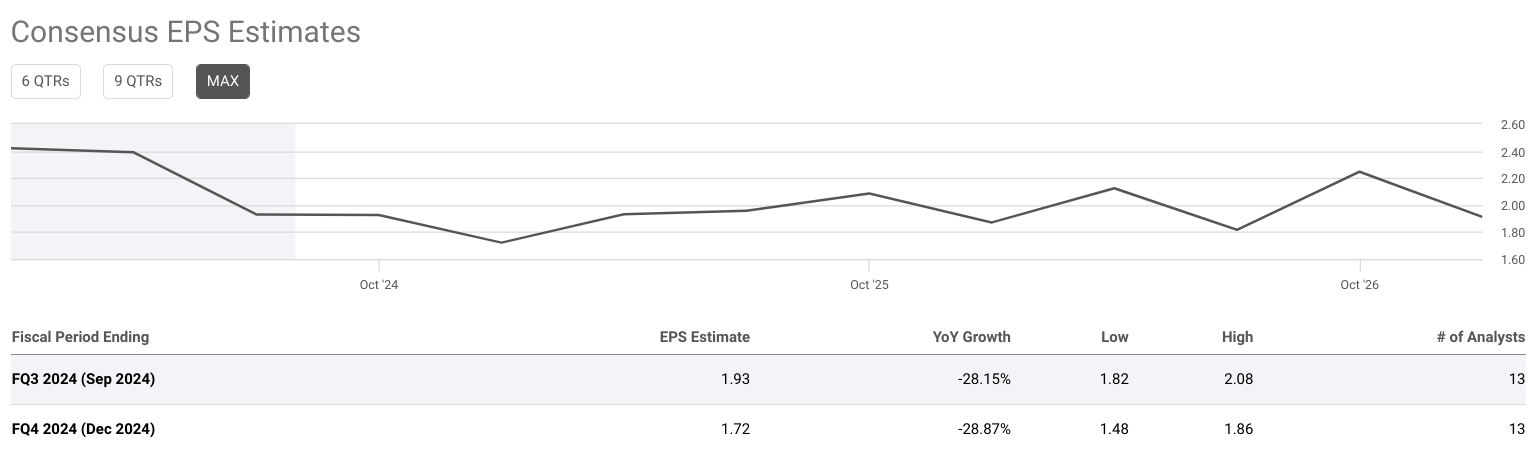The image size is (1535, 450).
Task: Sort table by YoY Growth column
Action: point(971,337)
